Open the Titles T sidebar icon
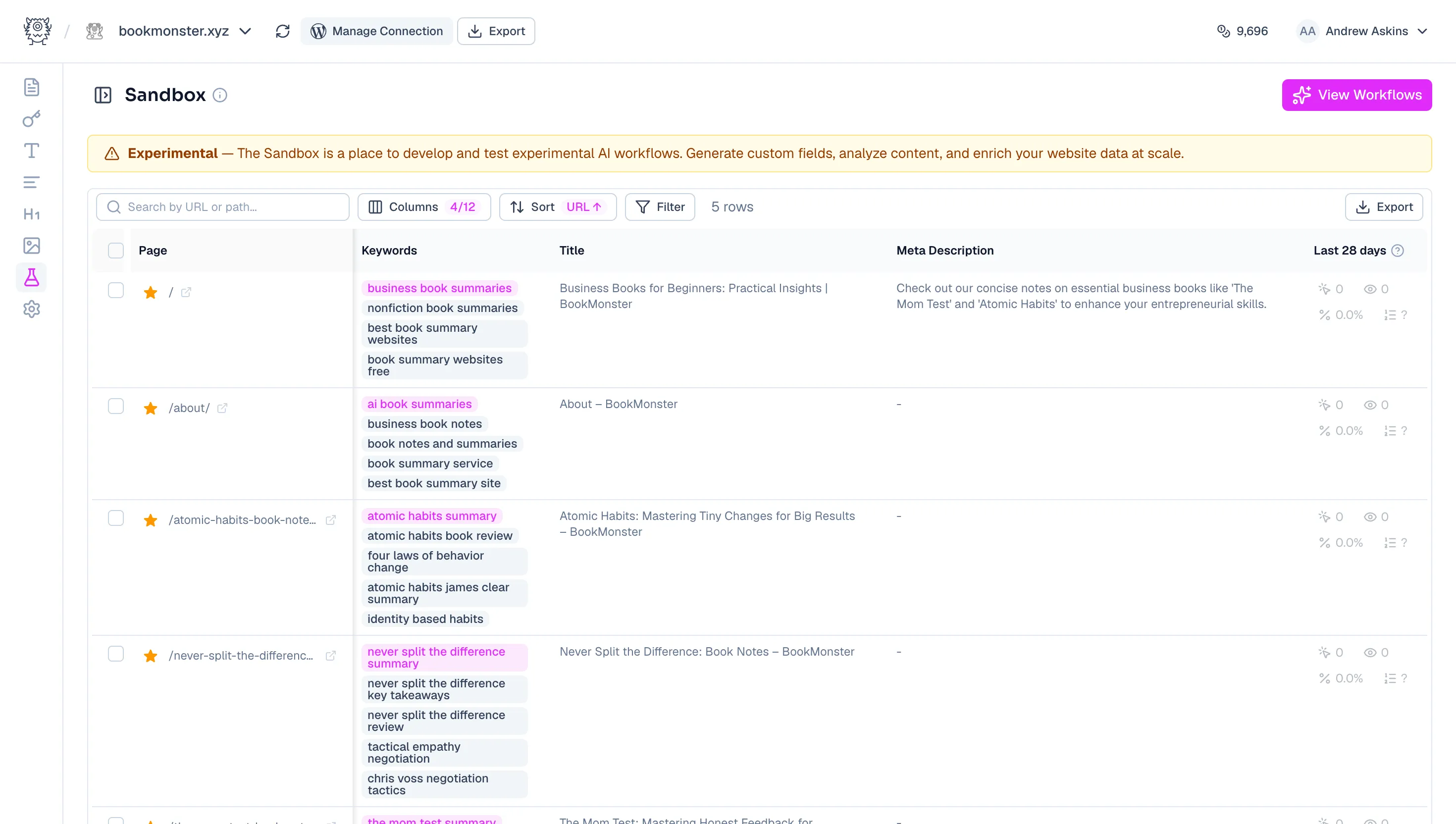This screenshot has height=824, width=1456. [31, 151]
